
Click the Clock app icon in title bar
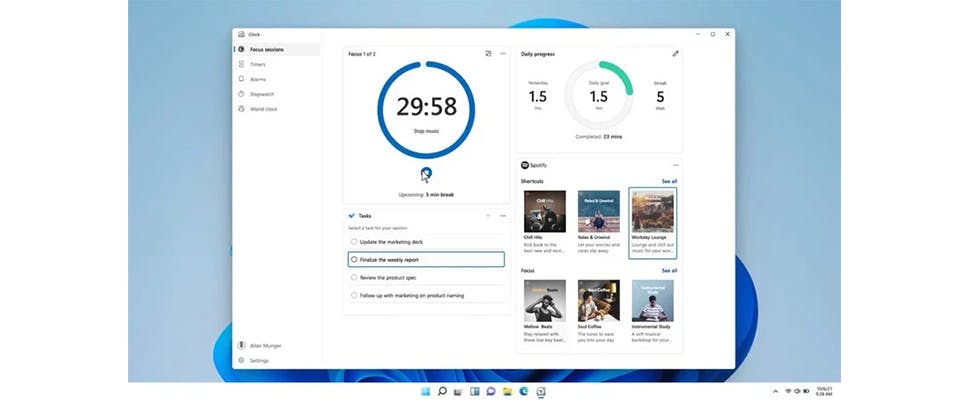[241, 35]
